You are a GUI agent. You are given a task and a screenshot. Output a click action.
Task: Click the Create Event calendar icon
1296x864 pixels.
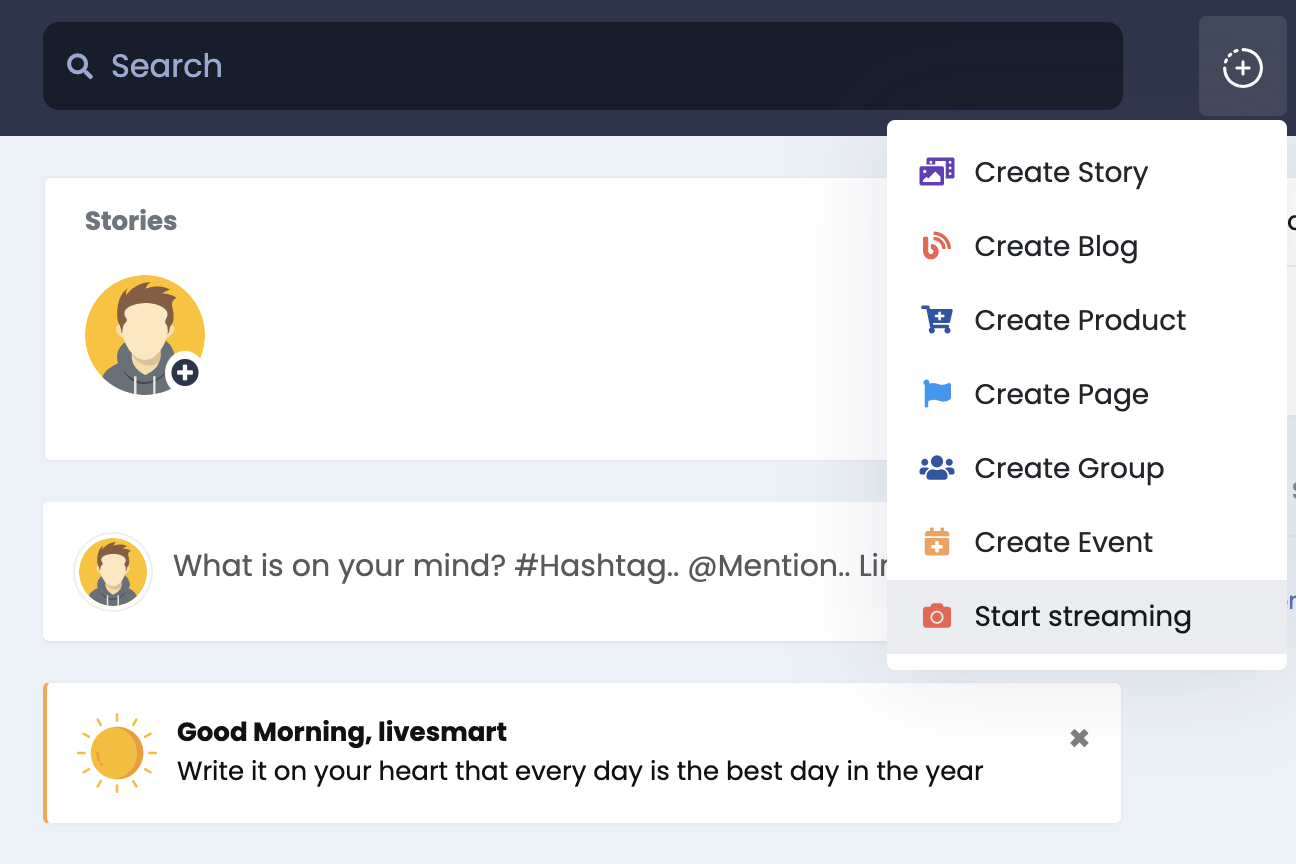[937, 542]
